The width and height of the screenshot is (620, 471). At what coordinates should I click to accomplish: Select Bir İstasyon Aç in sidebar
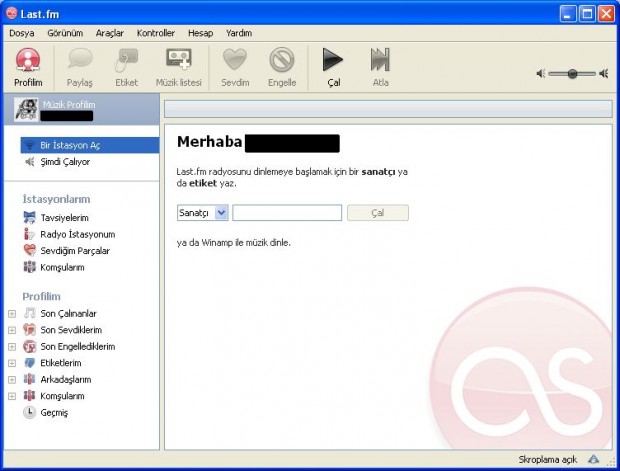(90, 145)
